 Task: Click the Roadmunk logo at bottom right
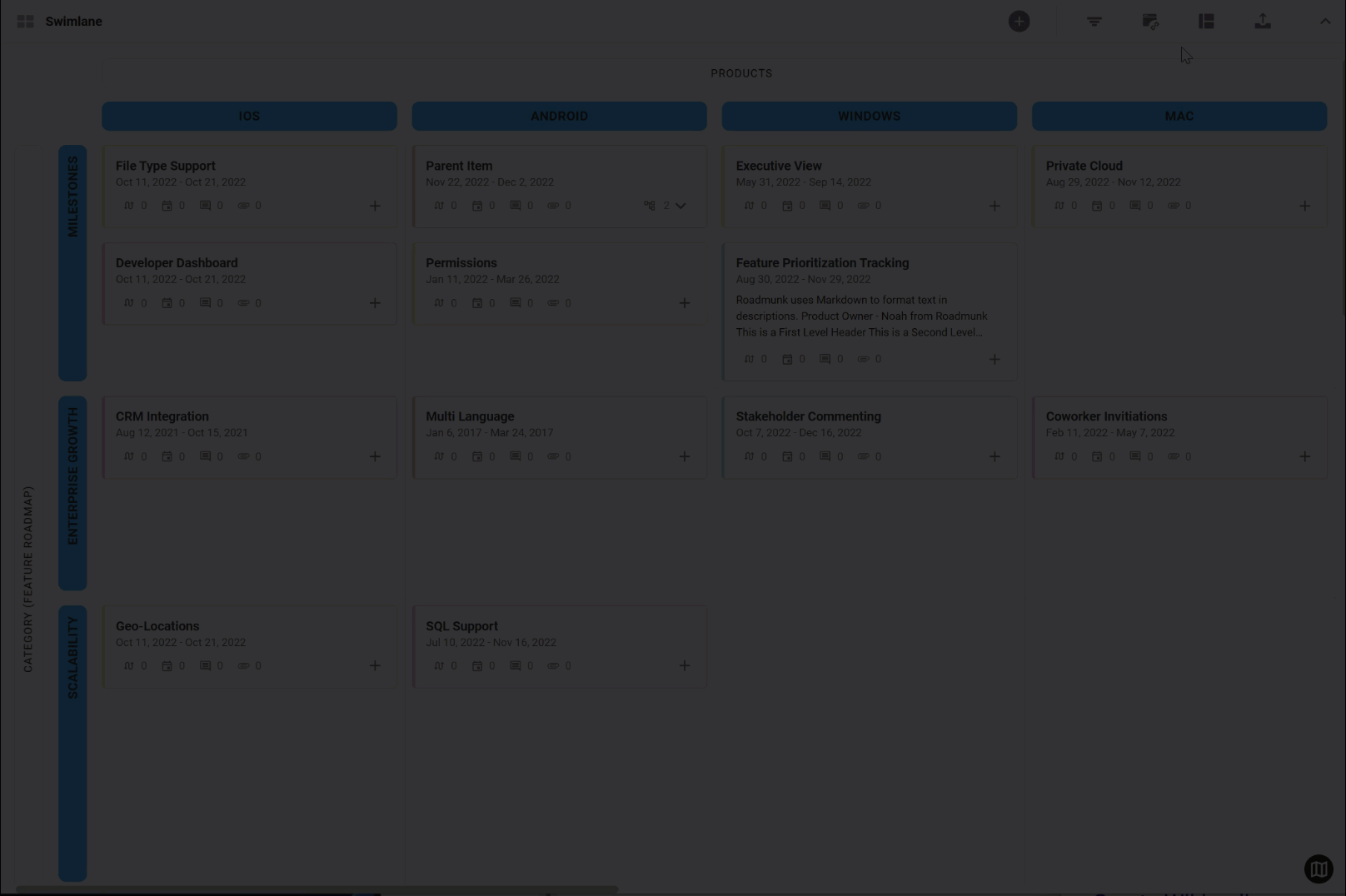pos(1319,869)
